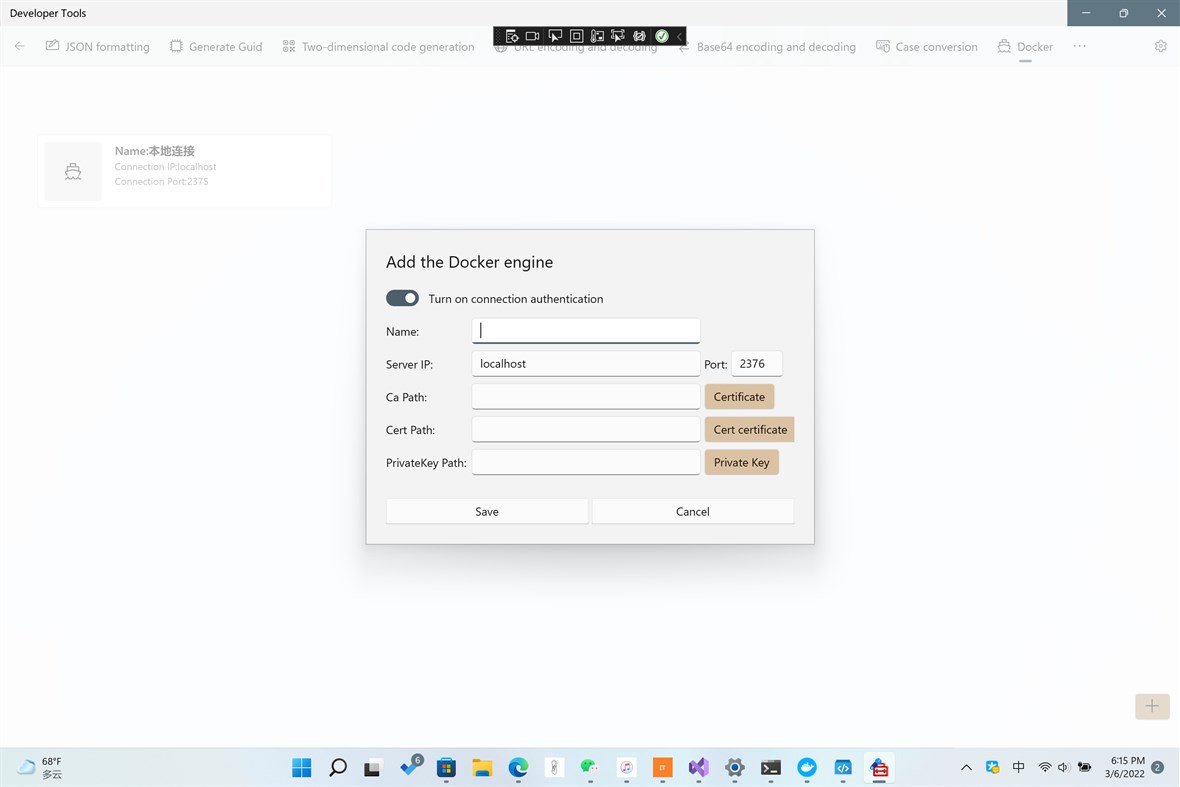
Task: Show hidden tray icons chevron
Action: (x=966, y=767)
